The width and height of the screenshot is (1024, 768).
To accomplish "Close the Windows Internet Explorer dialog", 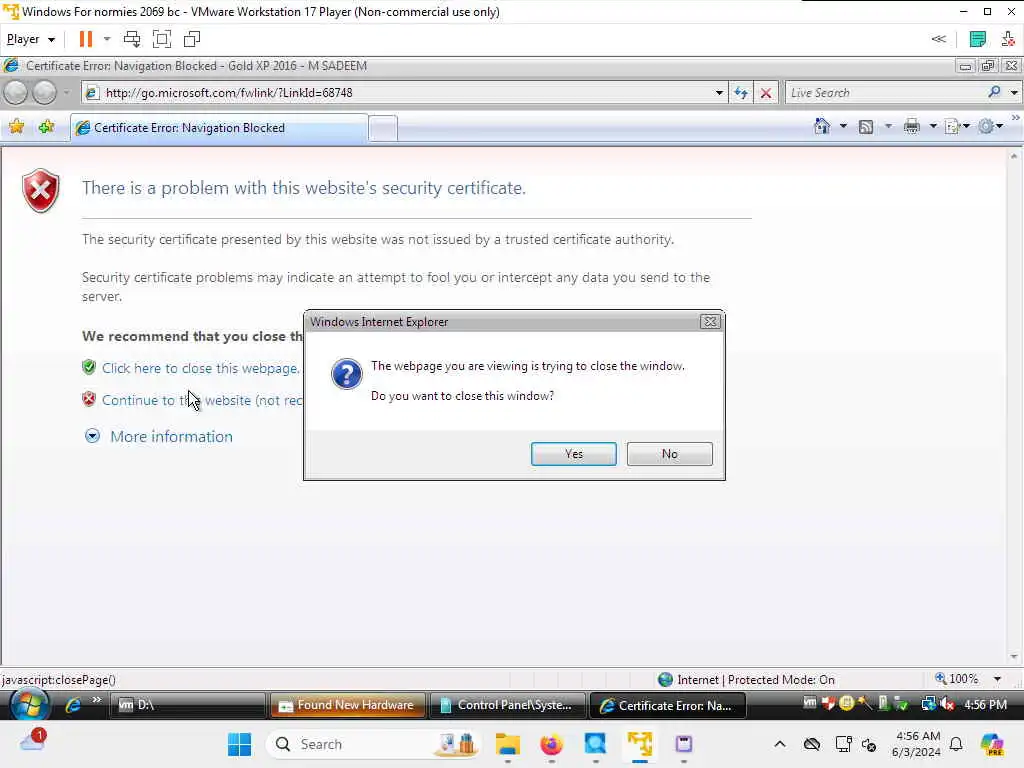I will click(710, 321).
